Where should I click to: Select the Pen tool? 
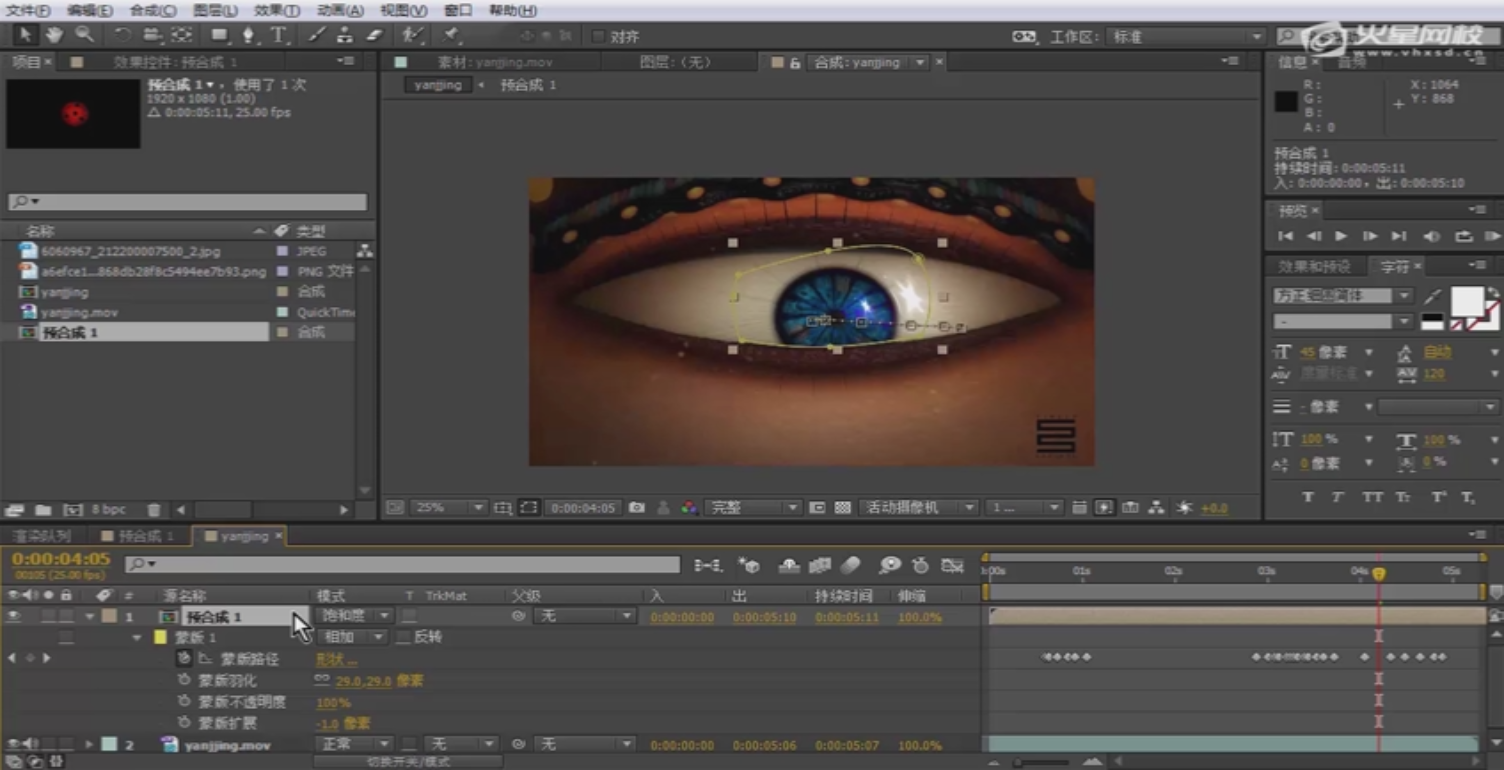(248, 35)
